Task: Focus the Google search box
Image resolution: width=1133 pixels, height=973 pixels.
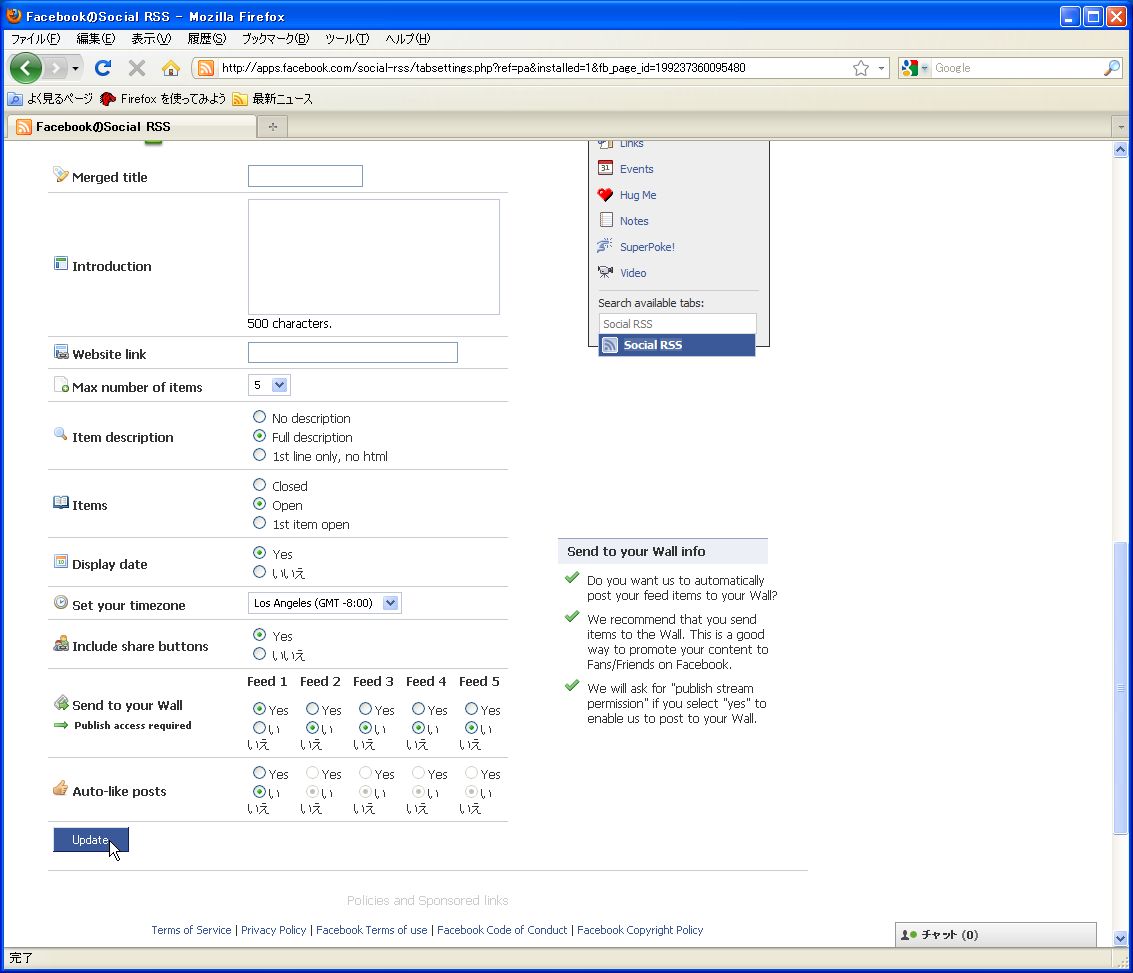Action: pos(1016,68)
